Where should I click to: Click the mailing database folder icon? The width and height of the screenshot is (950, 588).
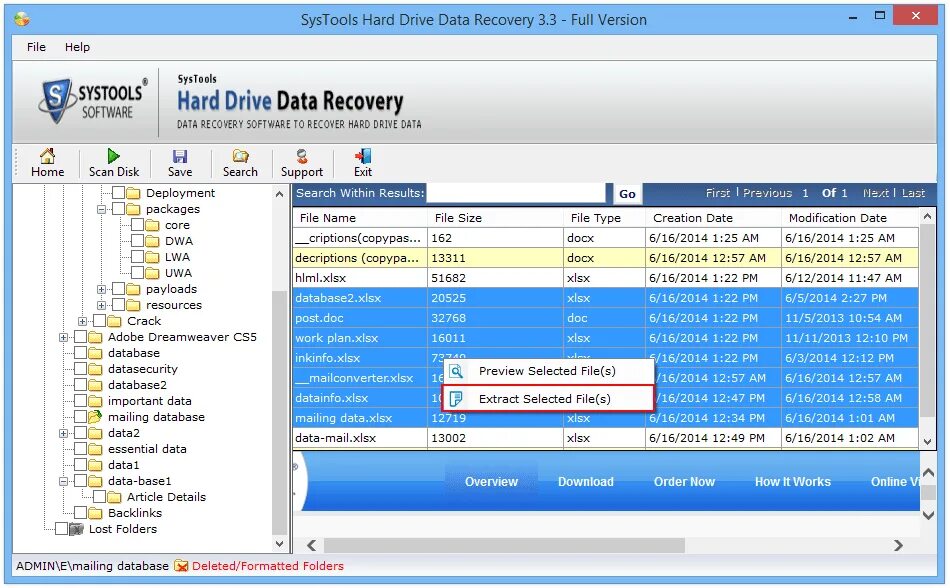95,417
